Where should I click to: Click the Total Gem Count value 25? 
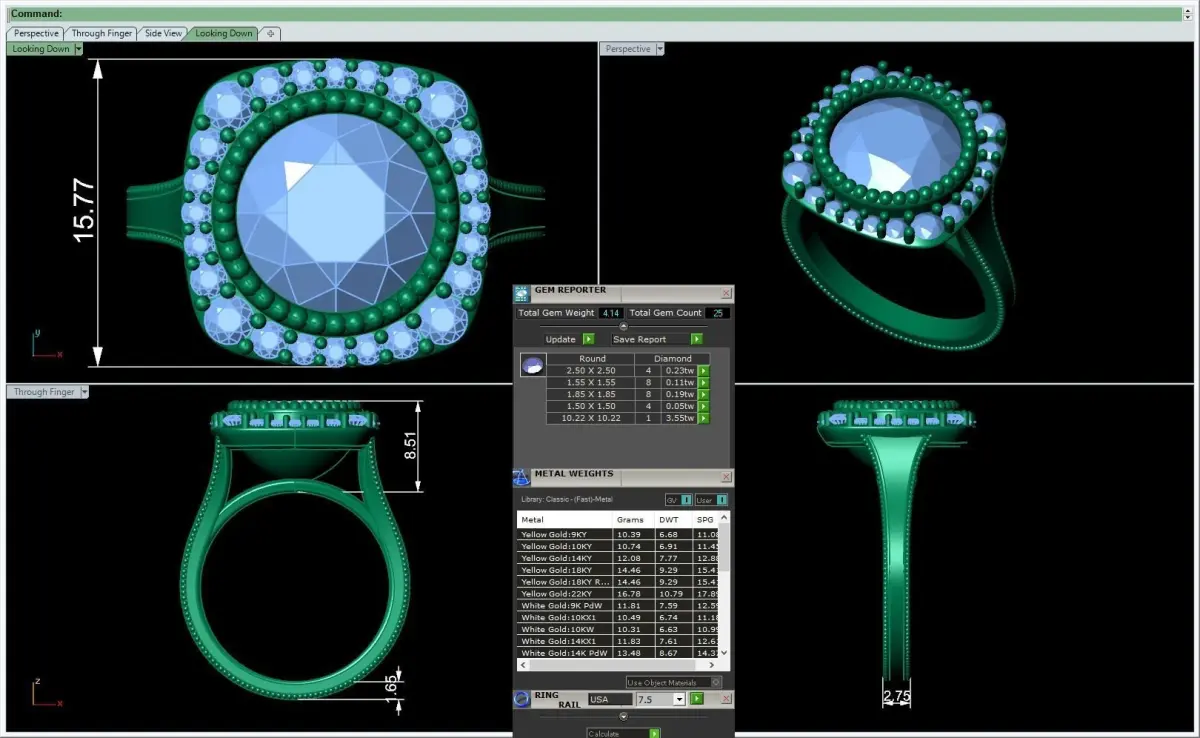(x=718, y=313)
